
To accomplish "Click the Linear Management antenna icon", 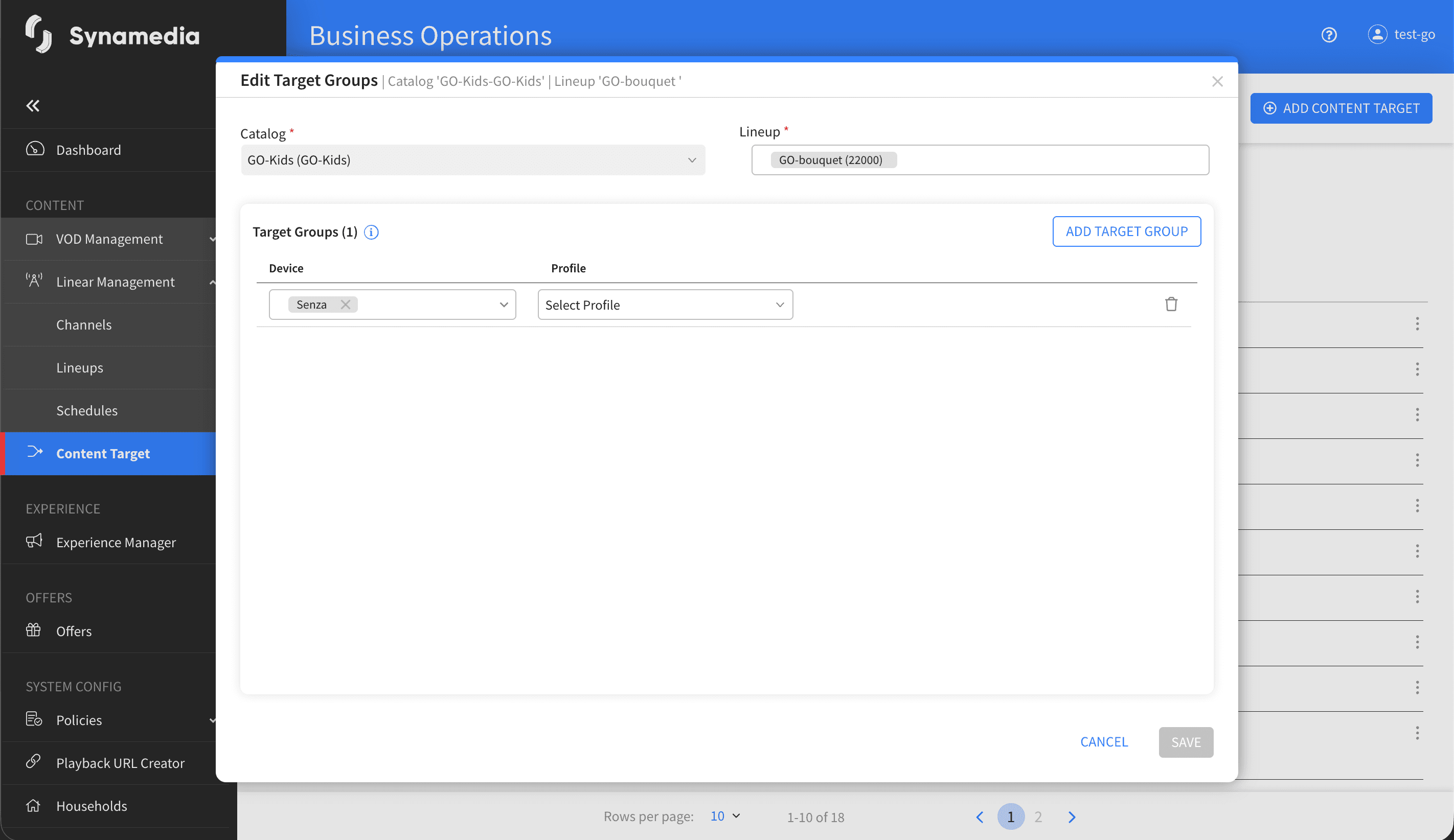I will click(34, 281).
